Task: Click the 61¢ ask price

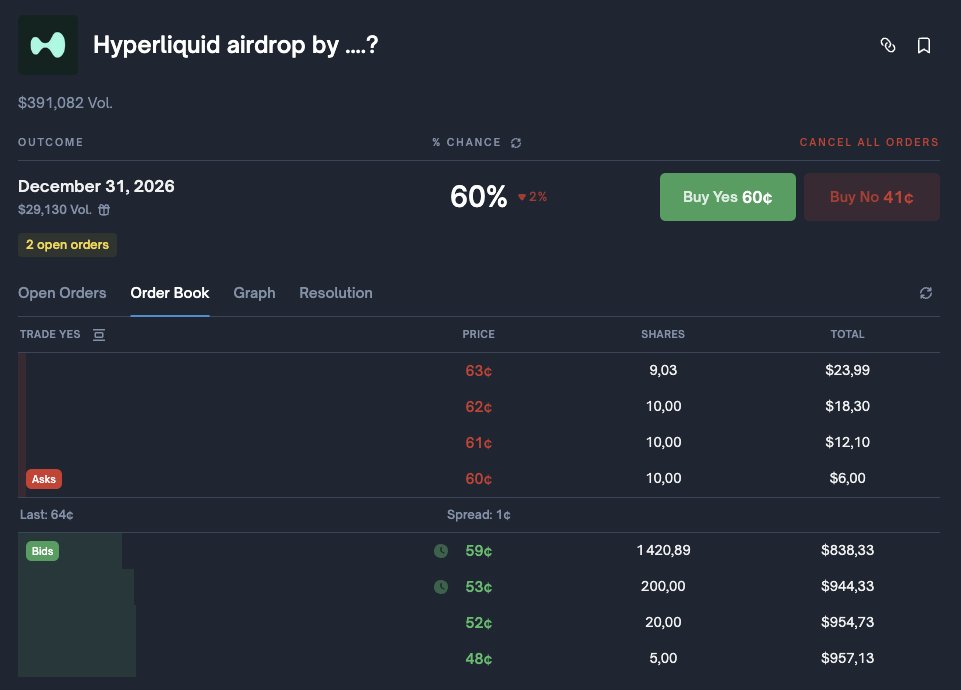Action: point(479,442)
